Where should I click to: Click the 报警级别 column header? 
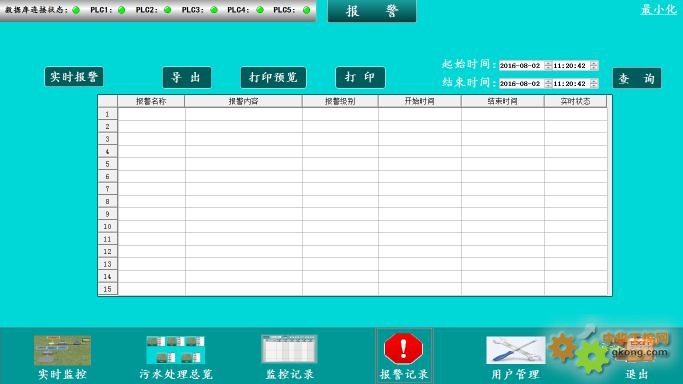(x=340, y=101)
